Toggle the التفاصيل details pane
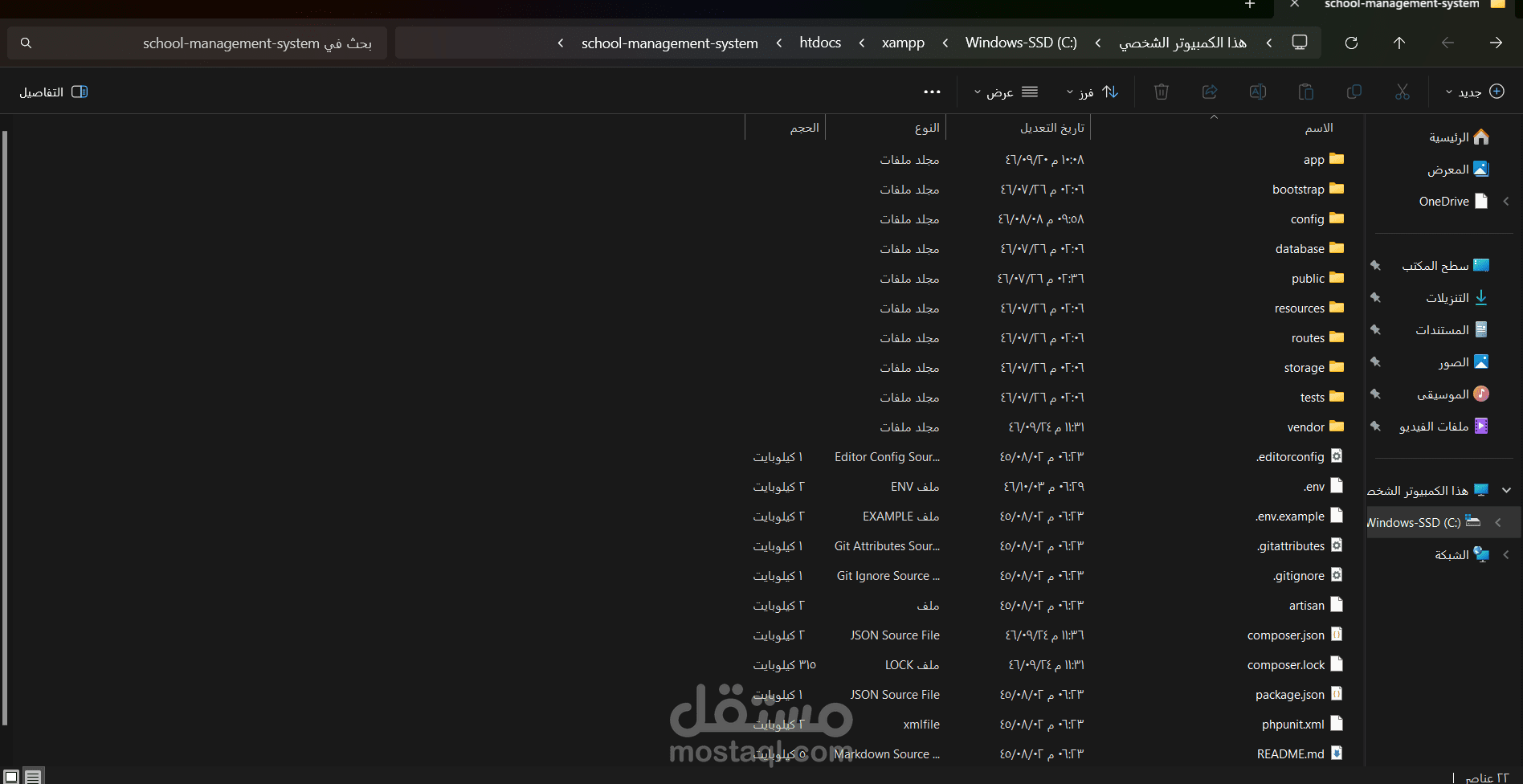The width and height of the screenshot is (1523, 784). coord(54,92)
